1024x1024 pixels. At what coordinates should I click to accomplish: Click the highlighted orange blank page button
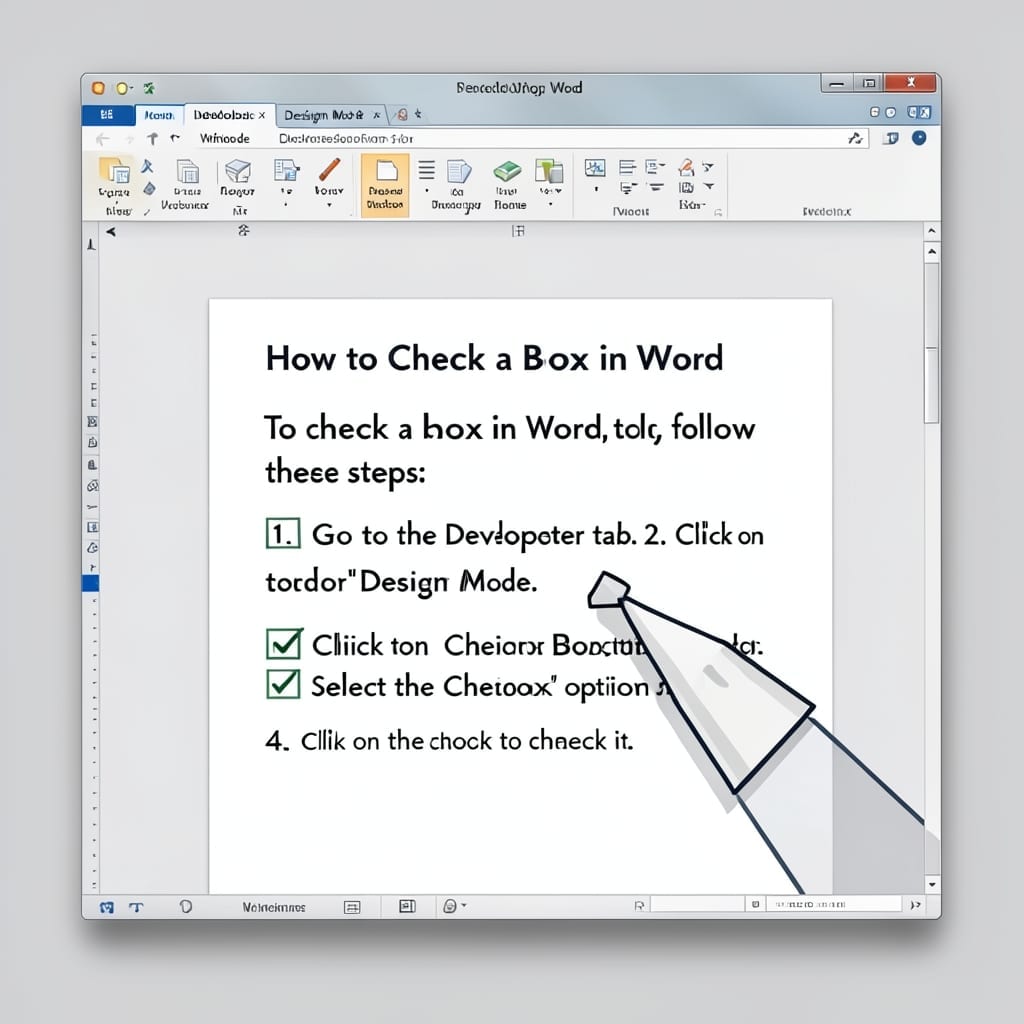[385, 185]
